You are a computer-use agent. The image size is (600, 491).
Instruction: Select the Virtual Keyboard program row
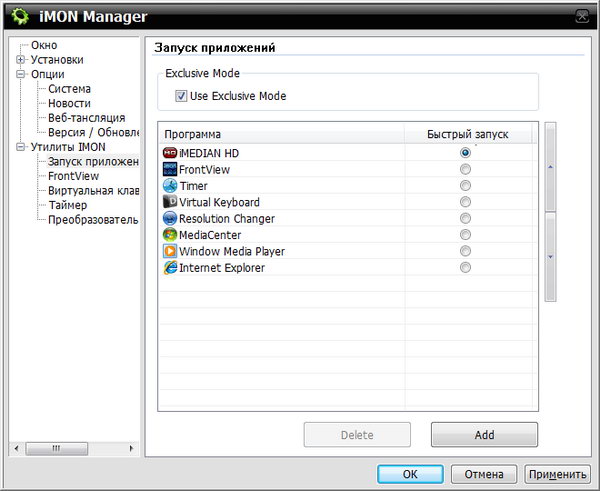(347, 202)
